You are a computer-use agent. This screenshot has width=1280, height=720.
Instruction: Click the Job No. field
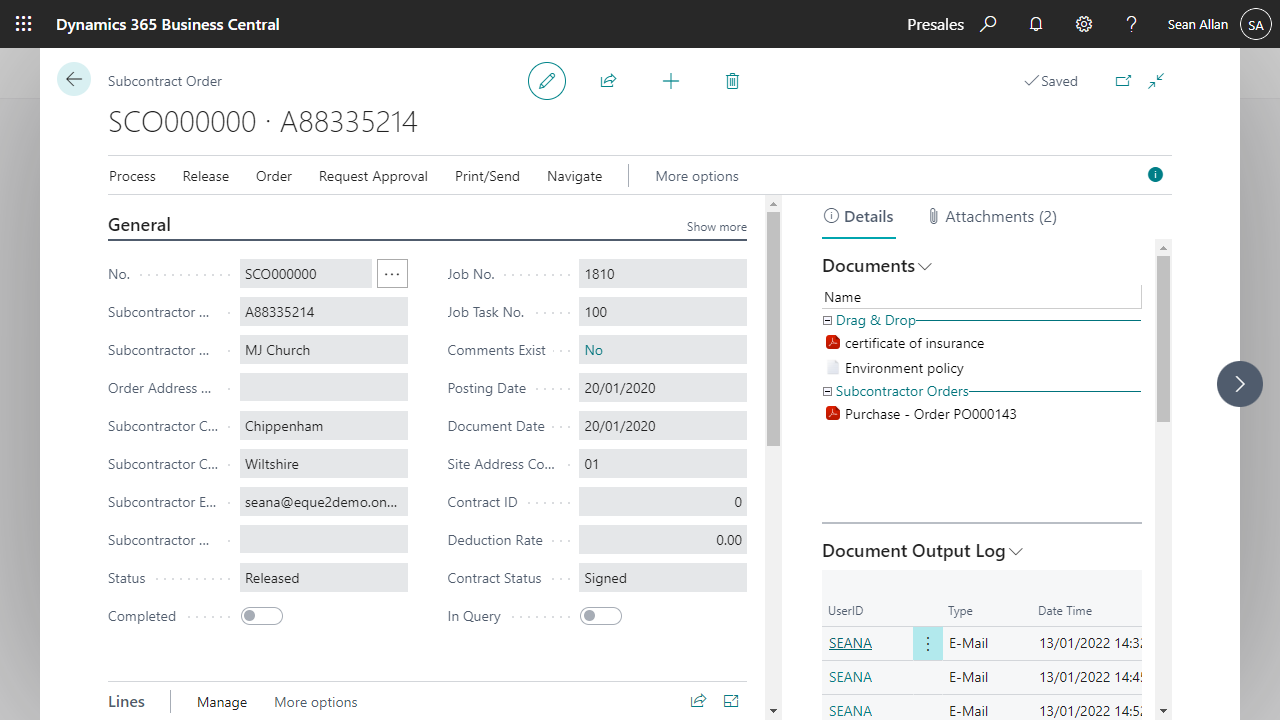(x=663, y=274)
